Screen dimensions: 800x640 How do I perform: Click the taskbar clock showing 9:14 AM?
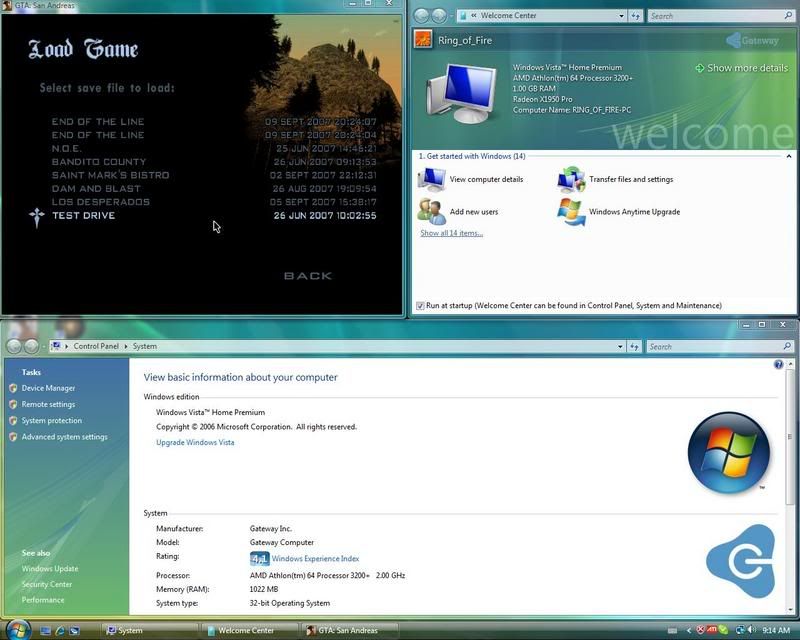(x=776, y=631)
